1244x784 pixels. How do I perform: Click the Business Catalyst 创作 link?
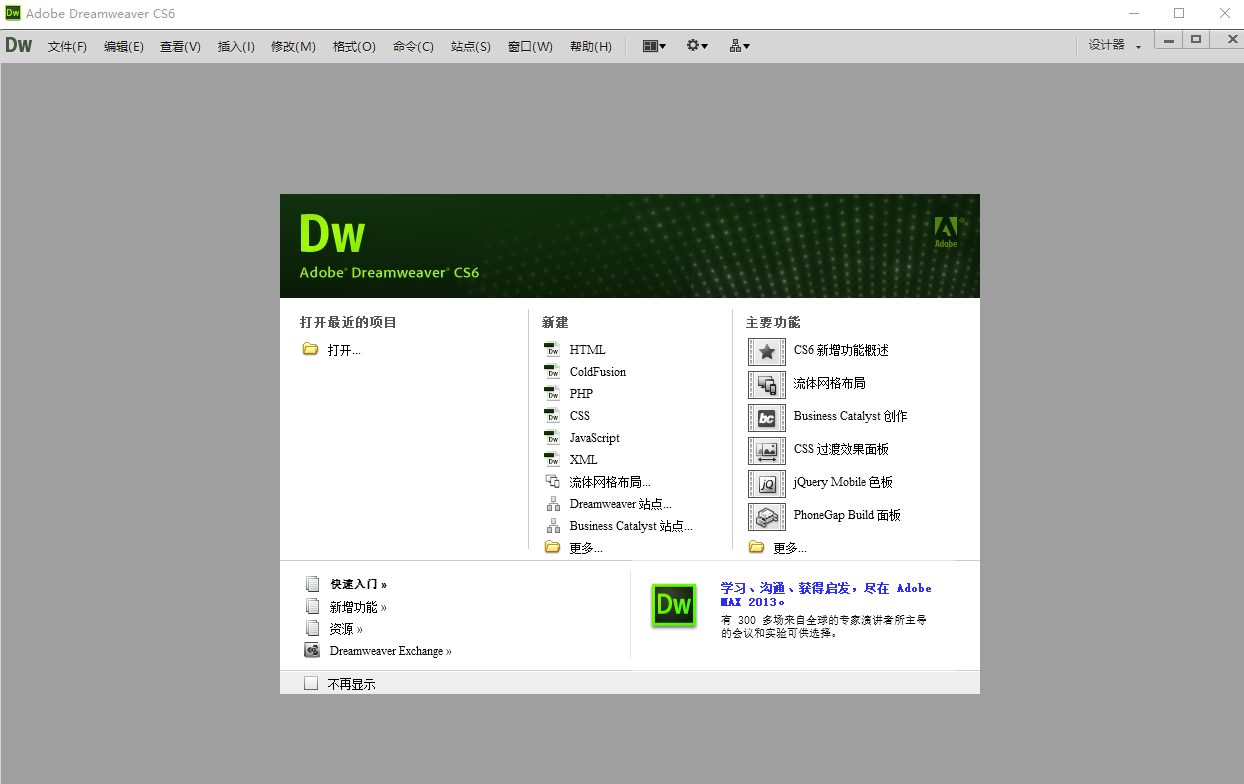851,416
